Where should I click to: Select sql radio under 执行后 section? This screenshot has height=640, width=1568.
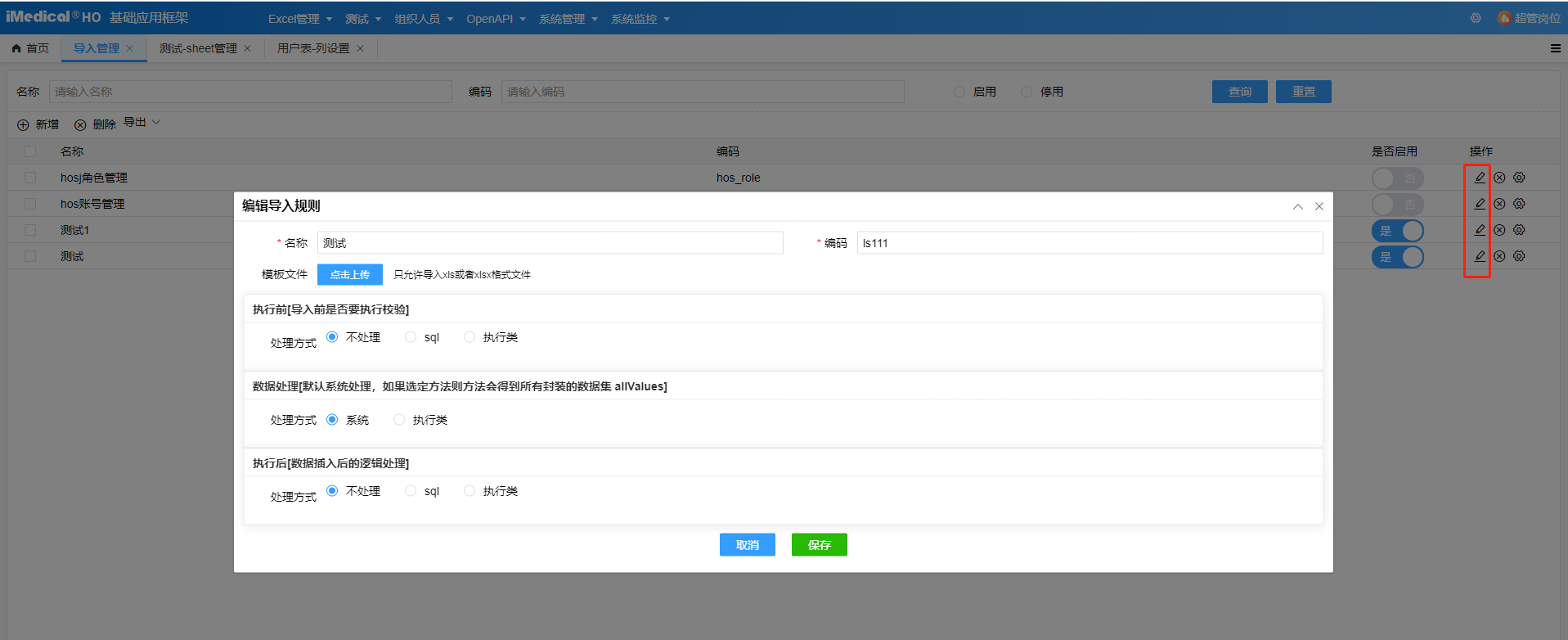(411, 491)
